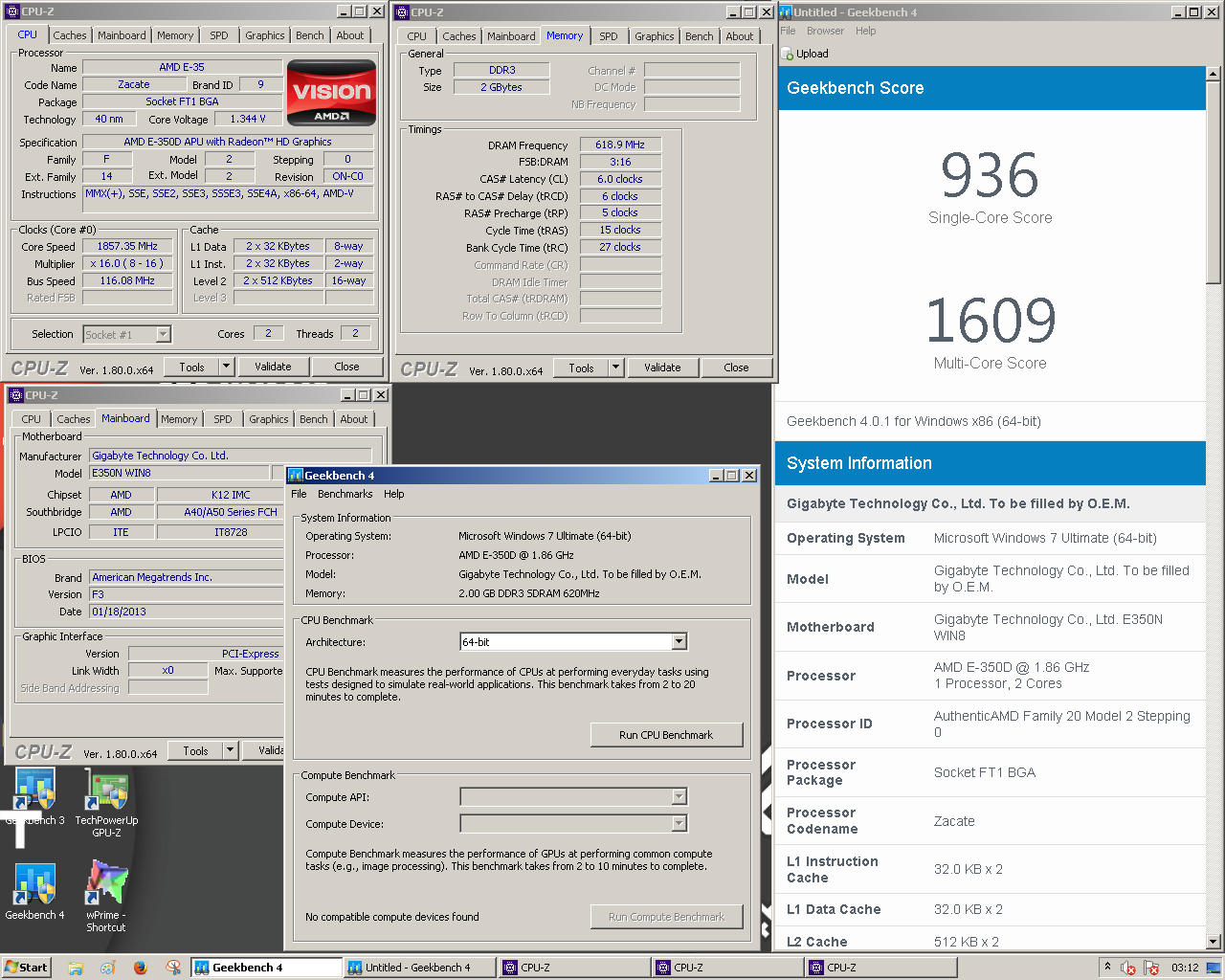Image resolution: width=1225 pixels, height=980 pixels.
Task: Click the Upload icon in Geekbench results
Action: [x=789, y=55]
